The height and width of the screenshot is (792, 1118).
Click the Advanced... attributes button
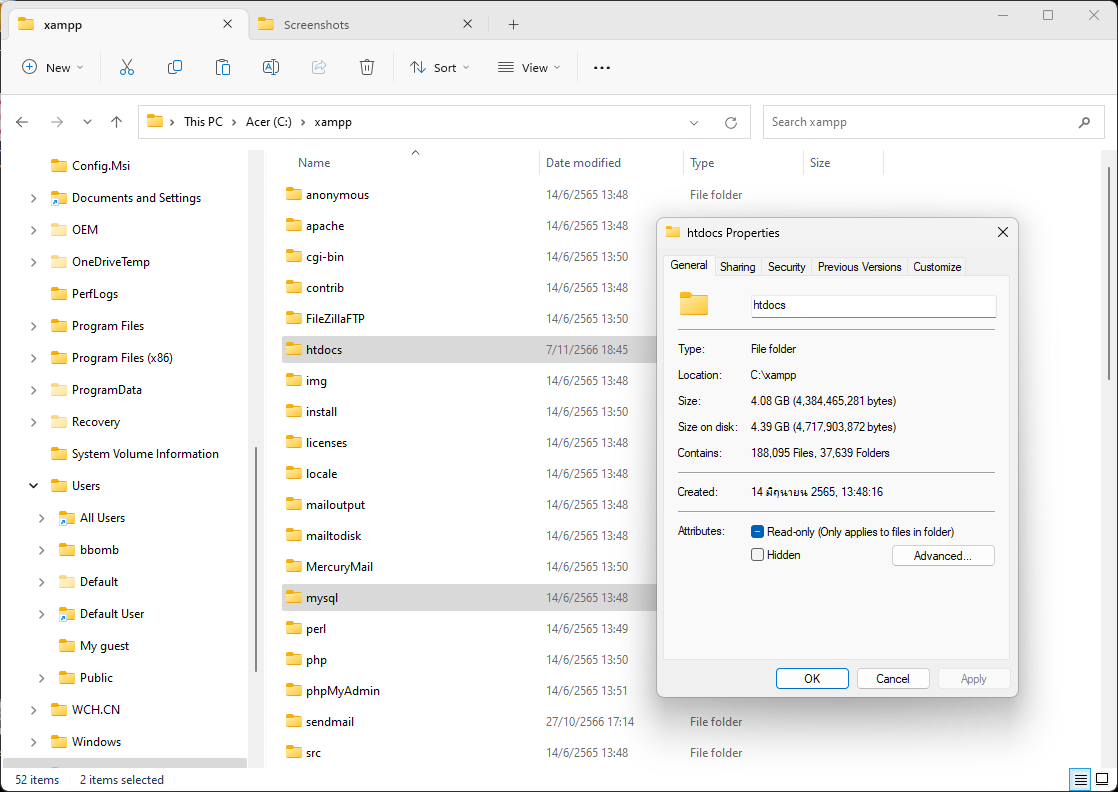pyautogui.click(x=942, y=556)
